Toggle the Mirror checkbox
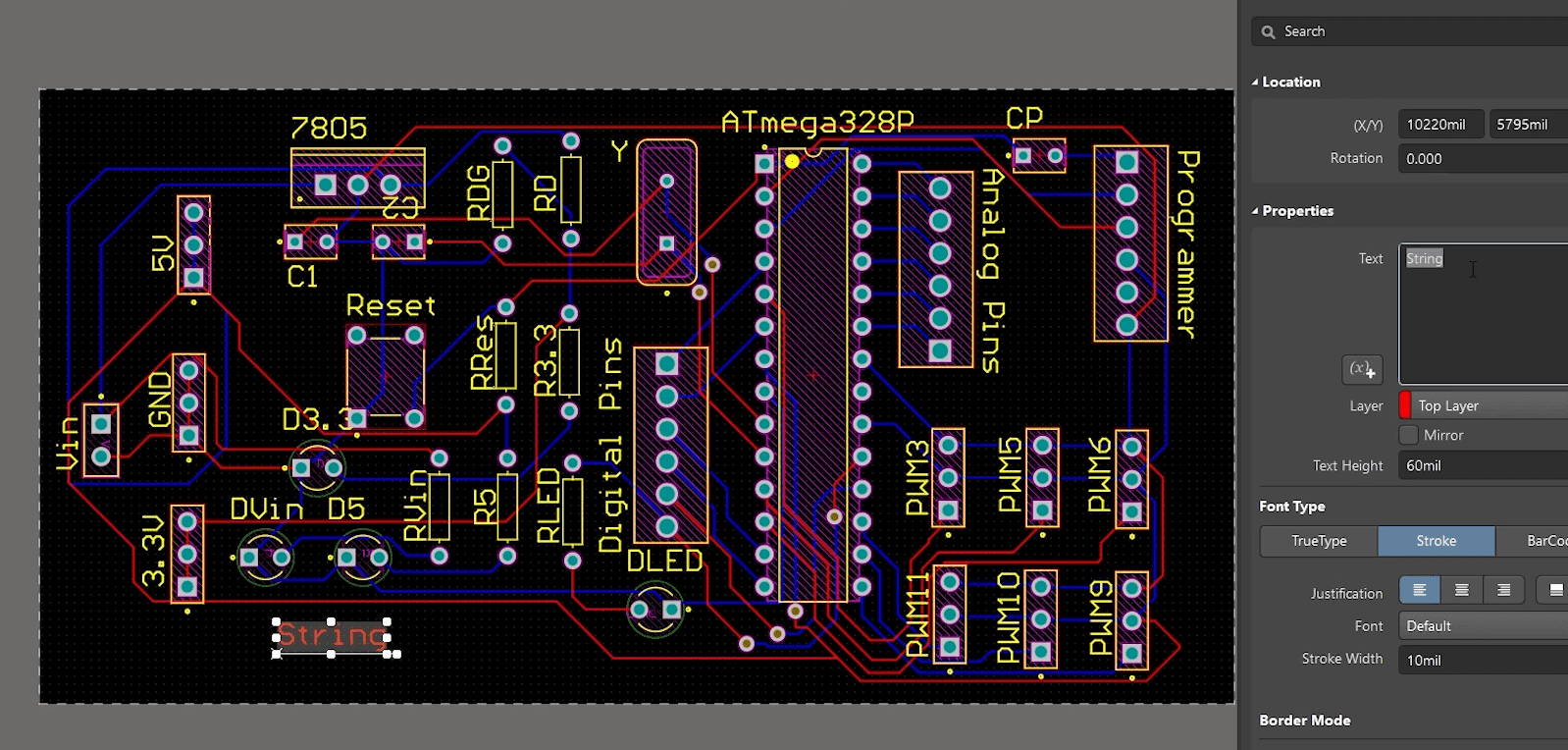The image size is (1568, 750). coord(1409,435)
